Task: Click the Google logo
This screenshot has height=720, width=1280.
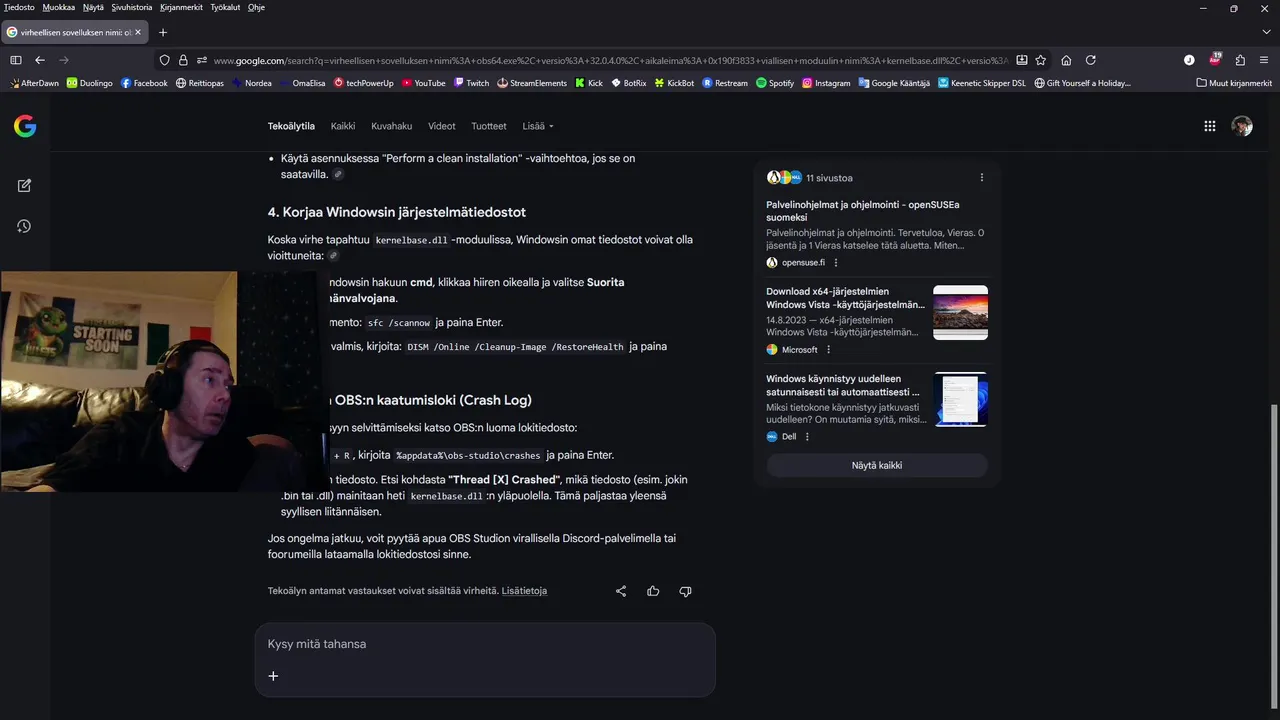Action: click(25, 126)
